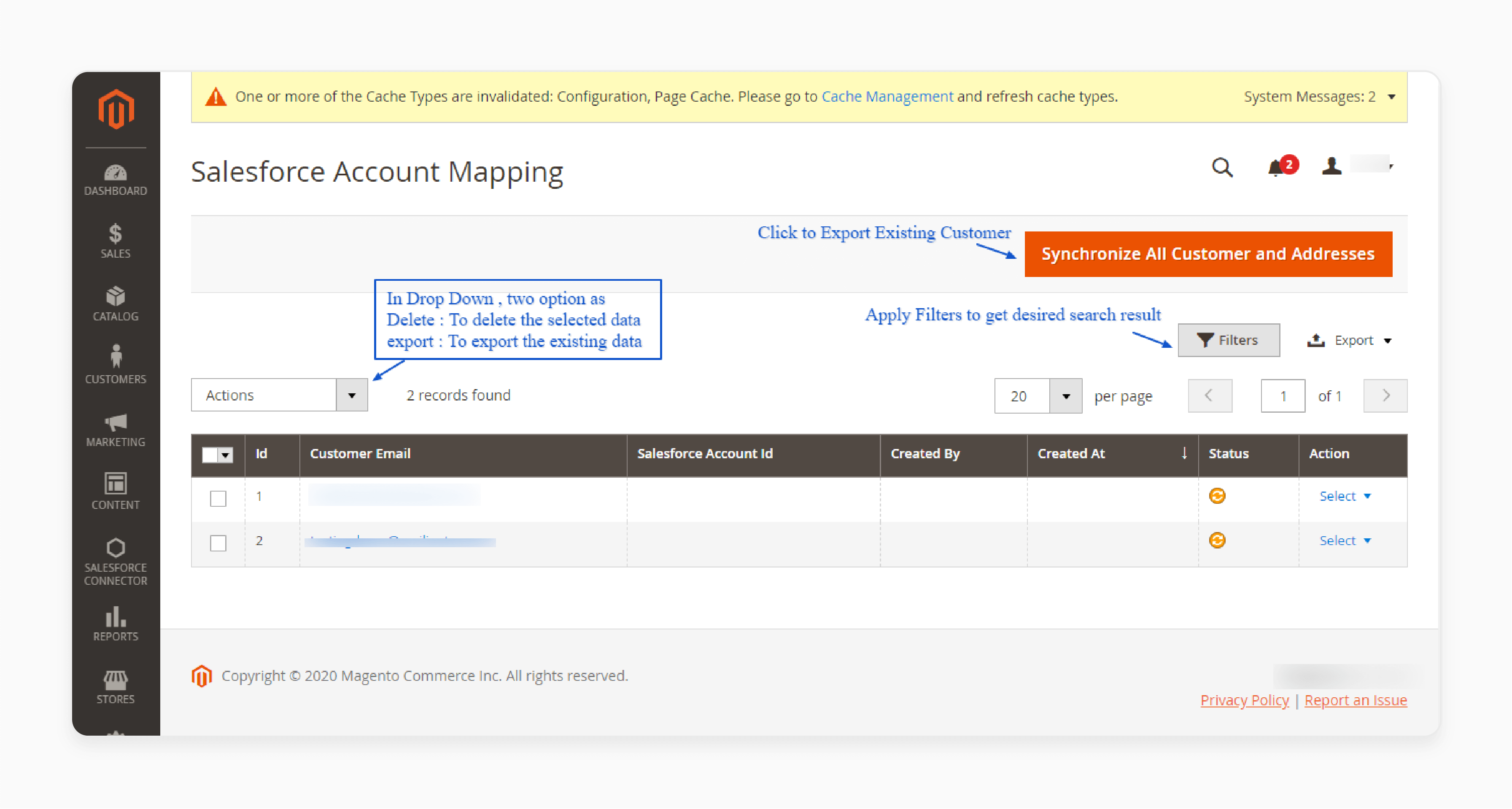Open the Privacy Policy link
Image resolution: width=1512 pixels, height=809 pixels.
(1244, 701)
